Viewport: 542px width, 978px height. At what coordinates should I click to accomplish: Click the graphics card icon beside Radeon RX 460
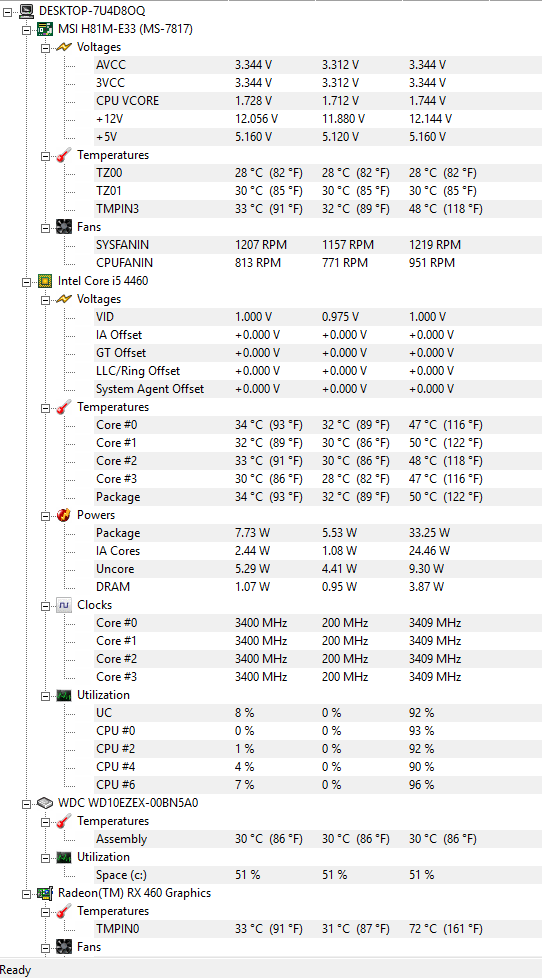coord(46,893)
